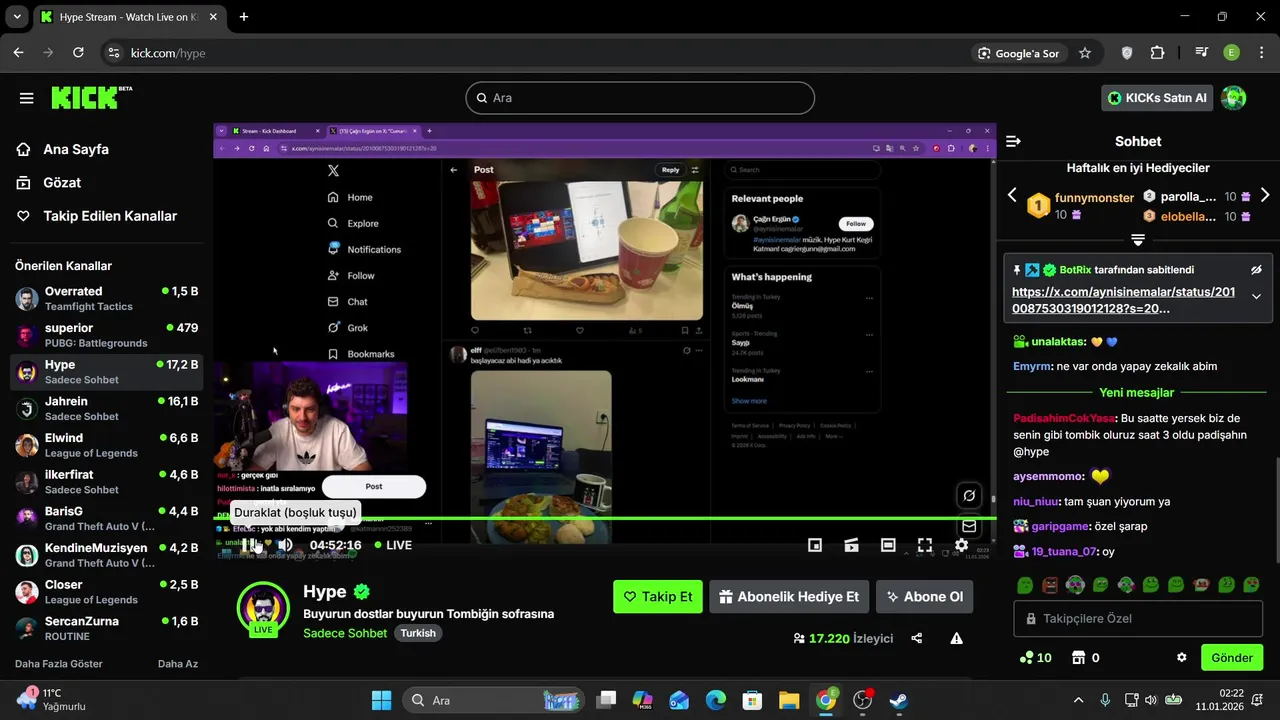
Task: Go to Ana Sayfa in the sidebar
Action: pos(63,149)
